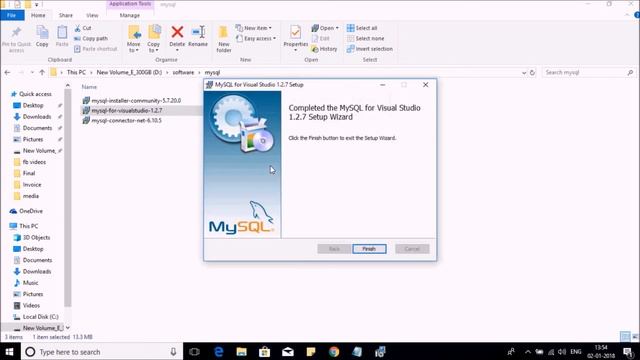Click the Name column header
640x360 pixels.
click(x=89, y=87)
